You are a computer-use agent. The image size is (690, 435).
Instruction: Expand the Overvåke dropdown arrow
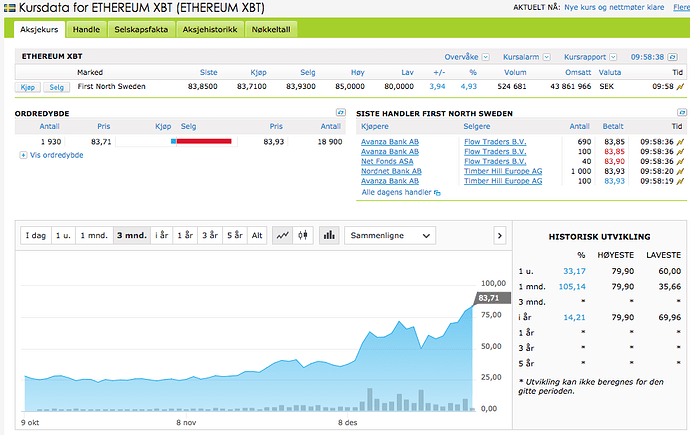point(485,57)
